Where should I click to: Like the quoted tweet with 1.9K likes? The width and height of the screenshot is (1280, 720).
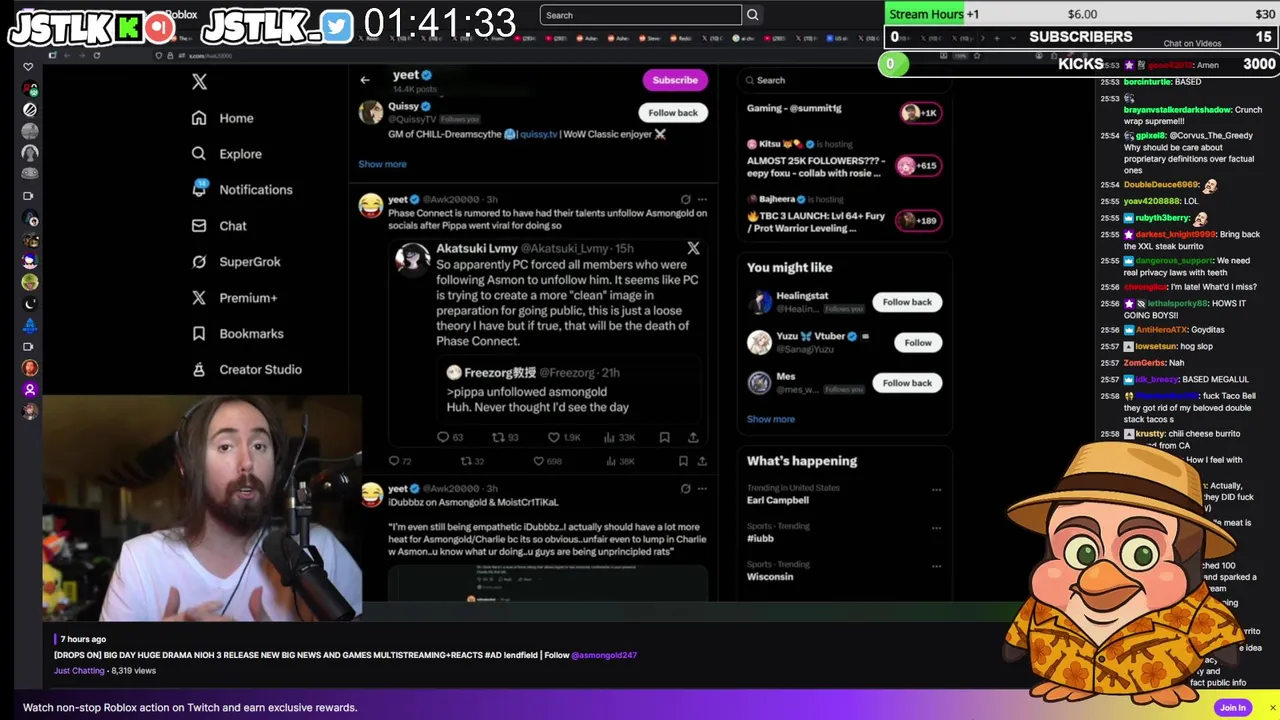[564, 437]
